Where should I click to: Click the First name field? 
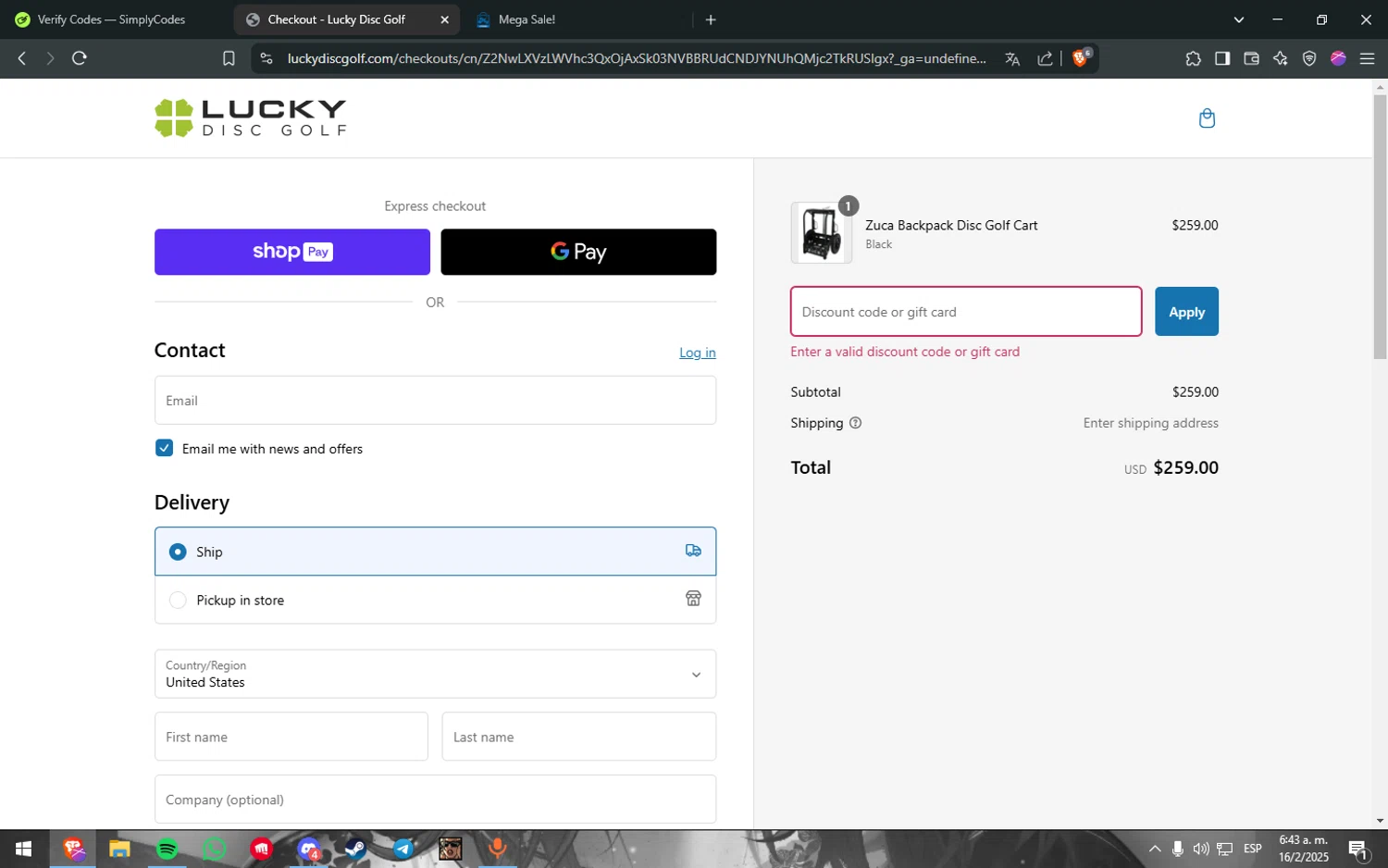291,737
